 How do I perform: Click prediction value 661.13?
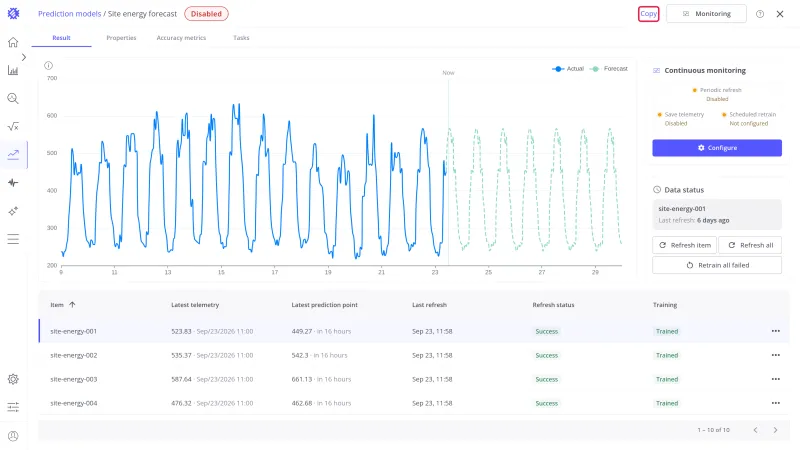[x=302, y=379]
